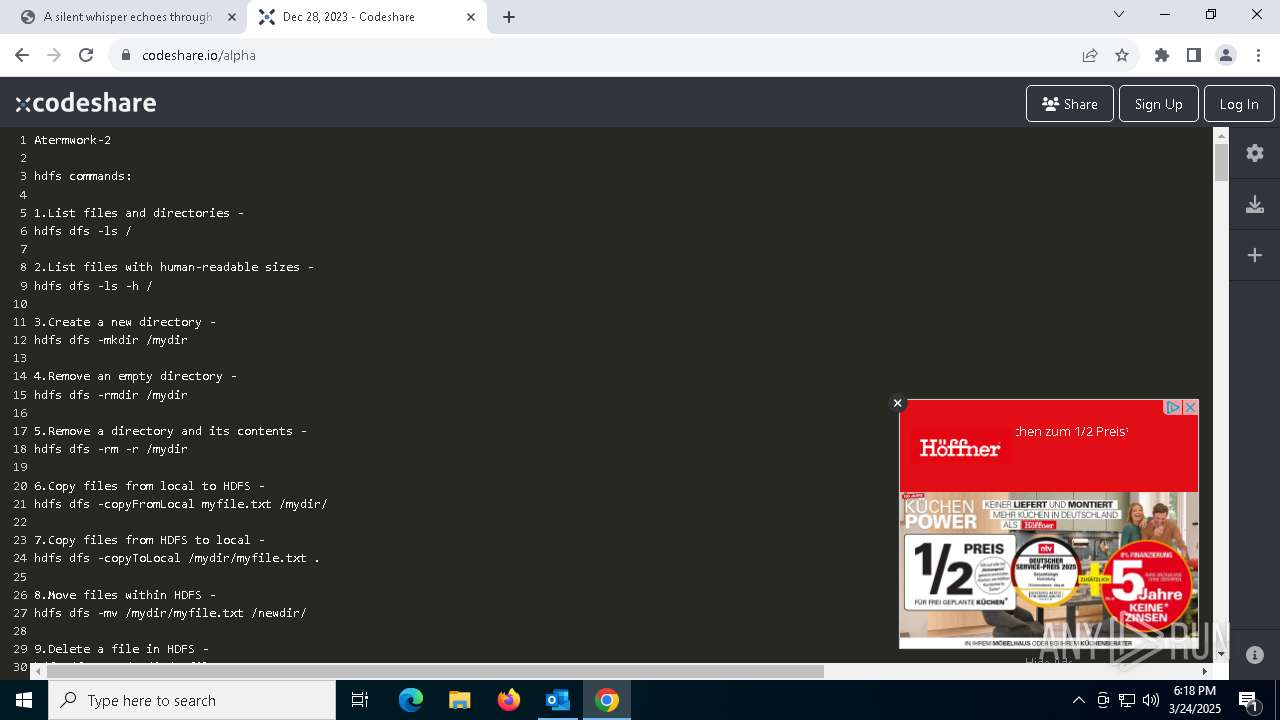1280x720 pixels.
Task: Close the Codeshare tab
Action: pos(471,17)
